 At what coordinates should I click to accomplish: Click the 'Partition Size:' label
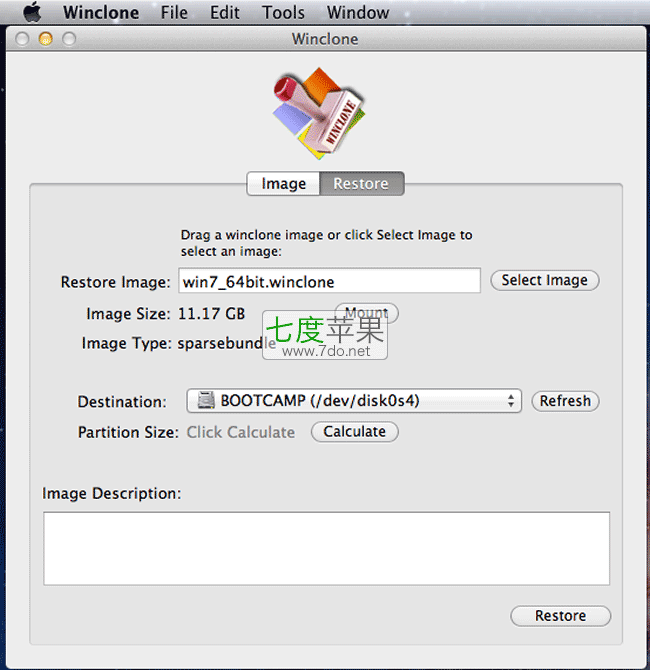click(128, 432)
